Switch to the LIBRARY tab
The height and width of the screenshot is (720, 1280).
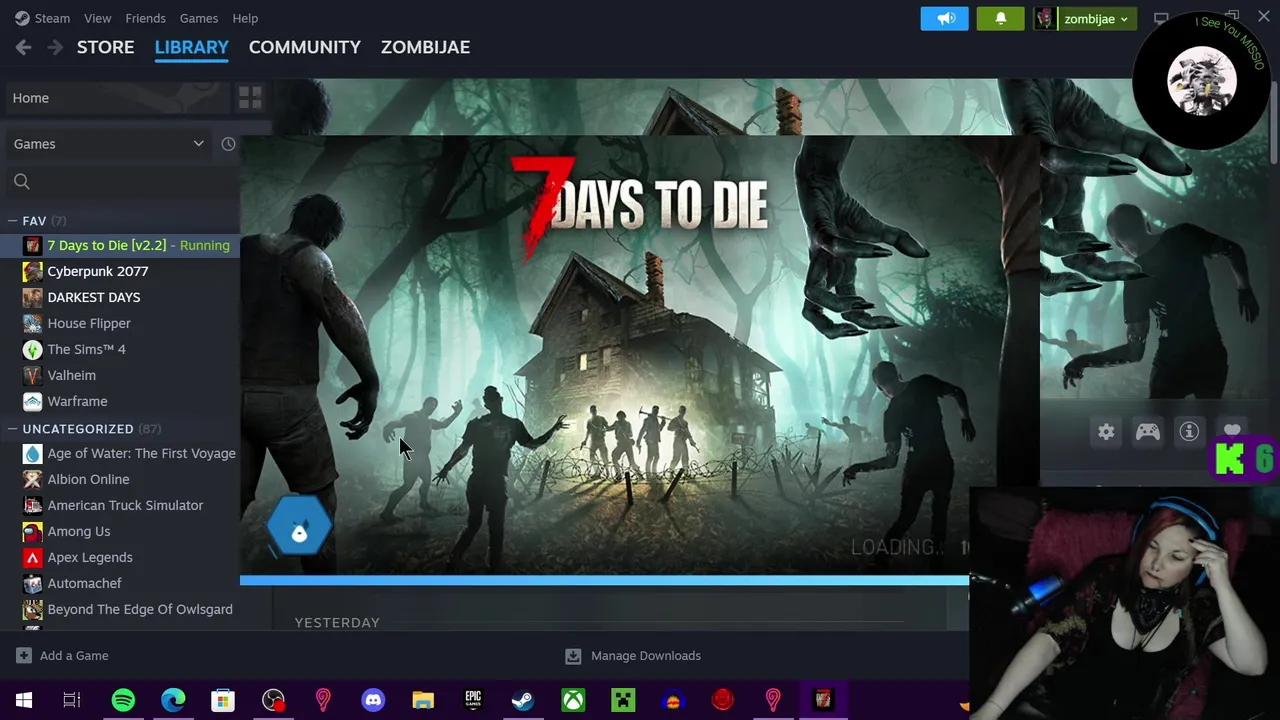(191, 47)
